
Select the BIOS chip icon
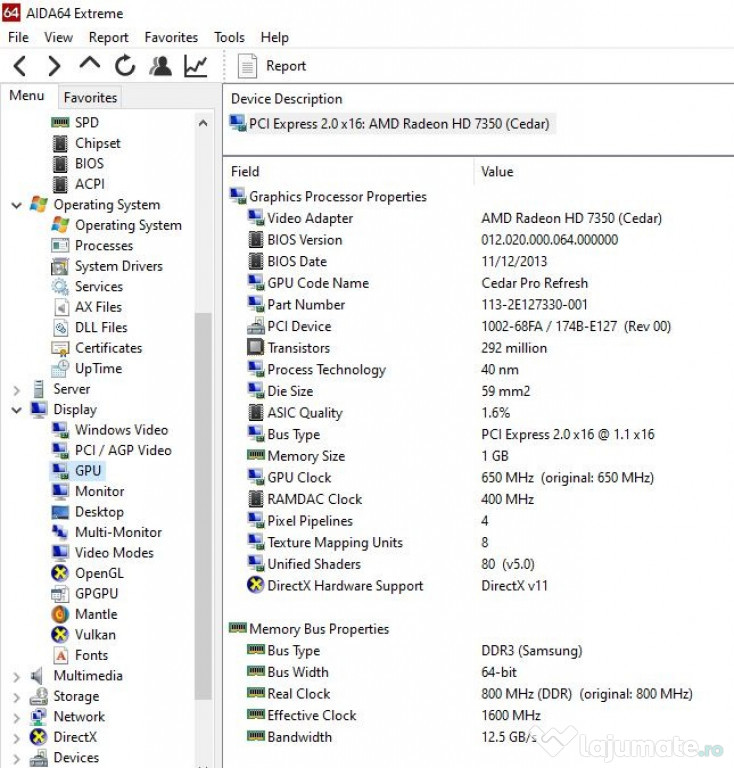pos(60,164)
